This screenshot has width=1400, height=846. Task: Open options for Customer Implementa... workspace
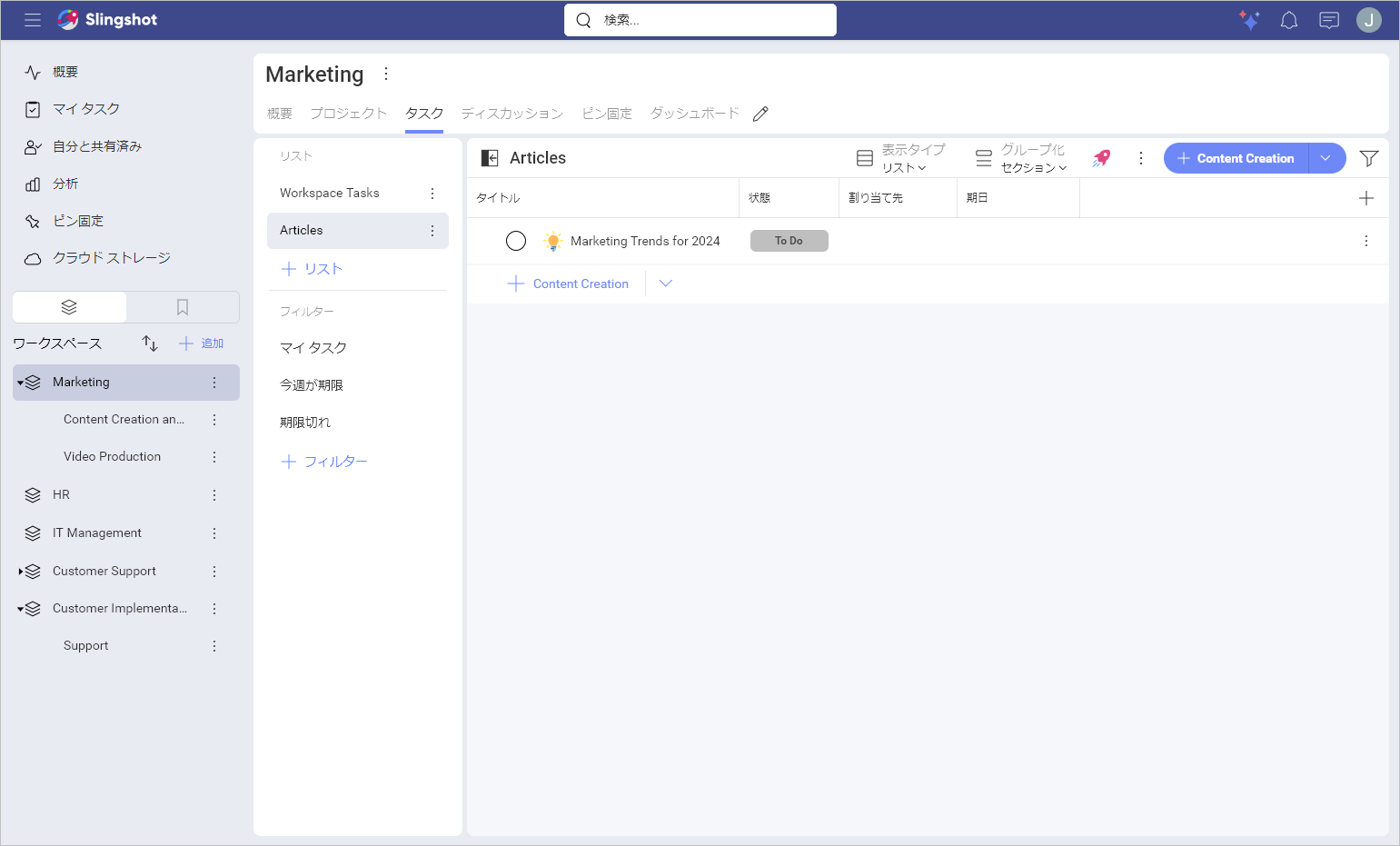214,609
